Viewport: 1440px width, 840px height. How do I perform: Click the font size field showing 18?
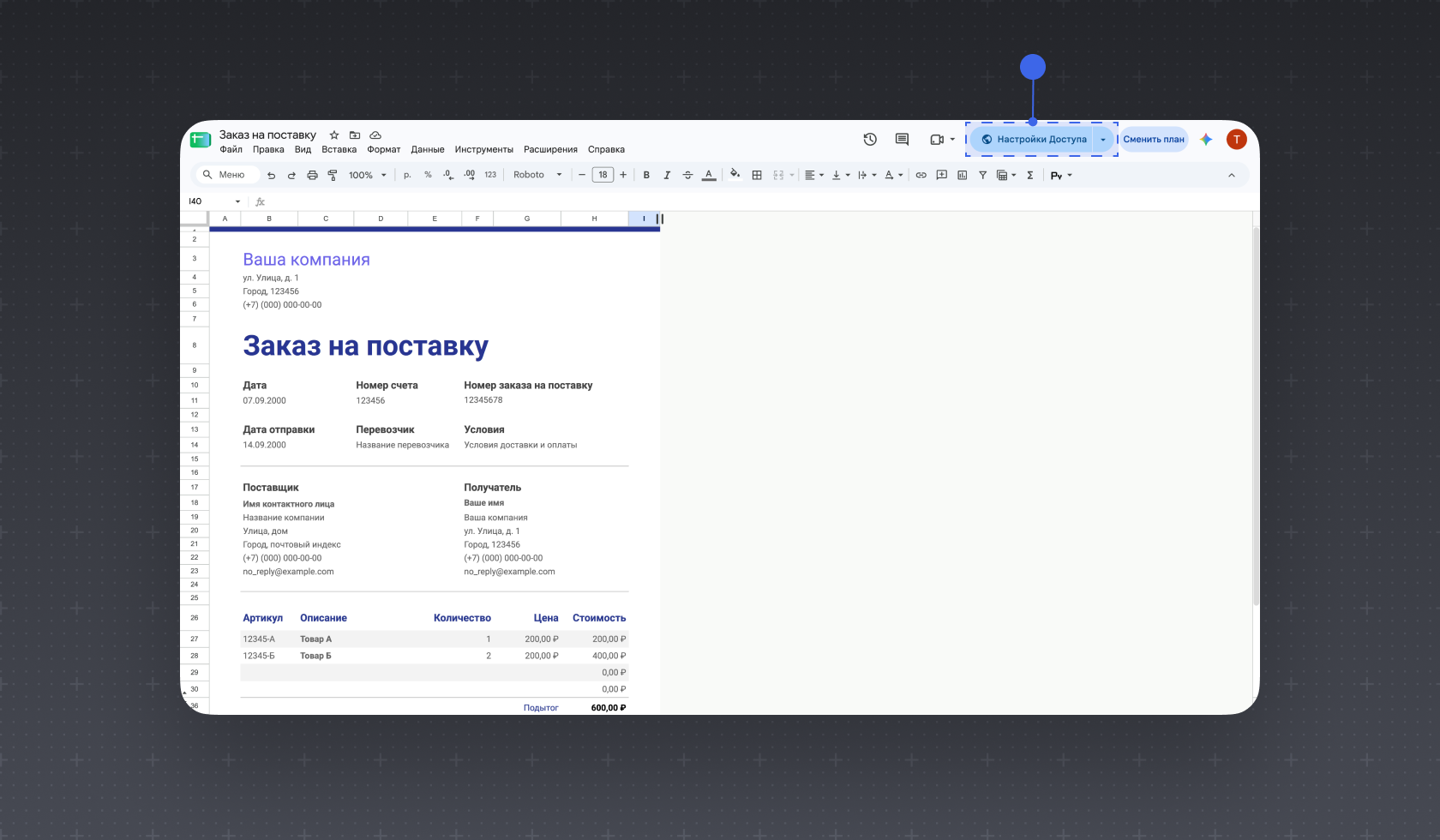[x=603, y=175]
